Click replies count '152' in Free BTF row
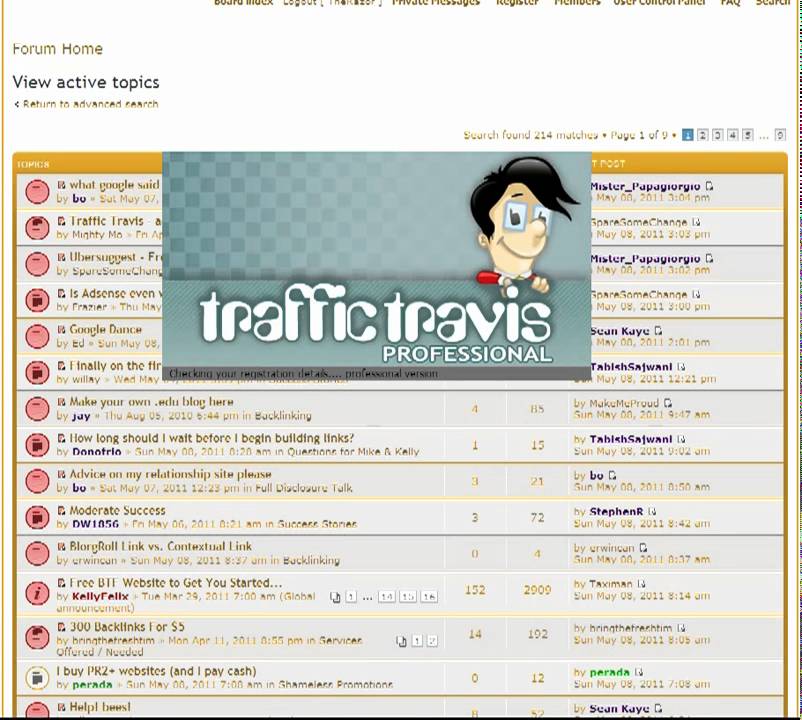 tap(475, 590)
